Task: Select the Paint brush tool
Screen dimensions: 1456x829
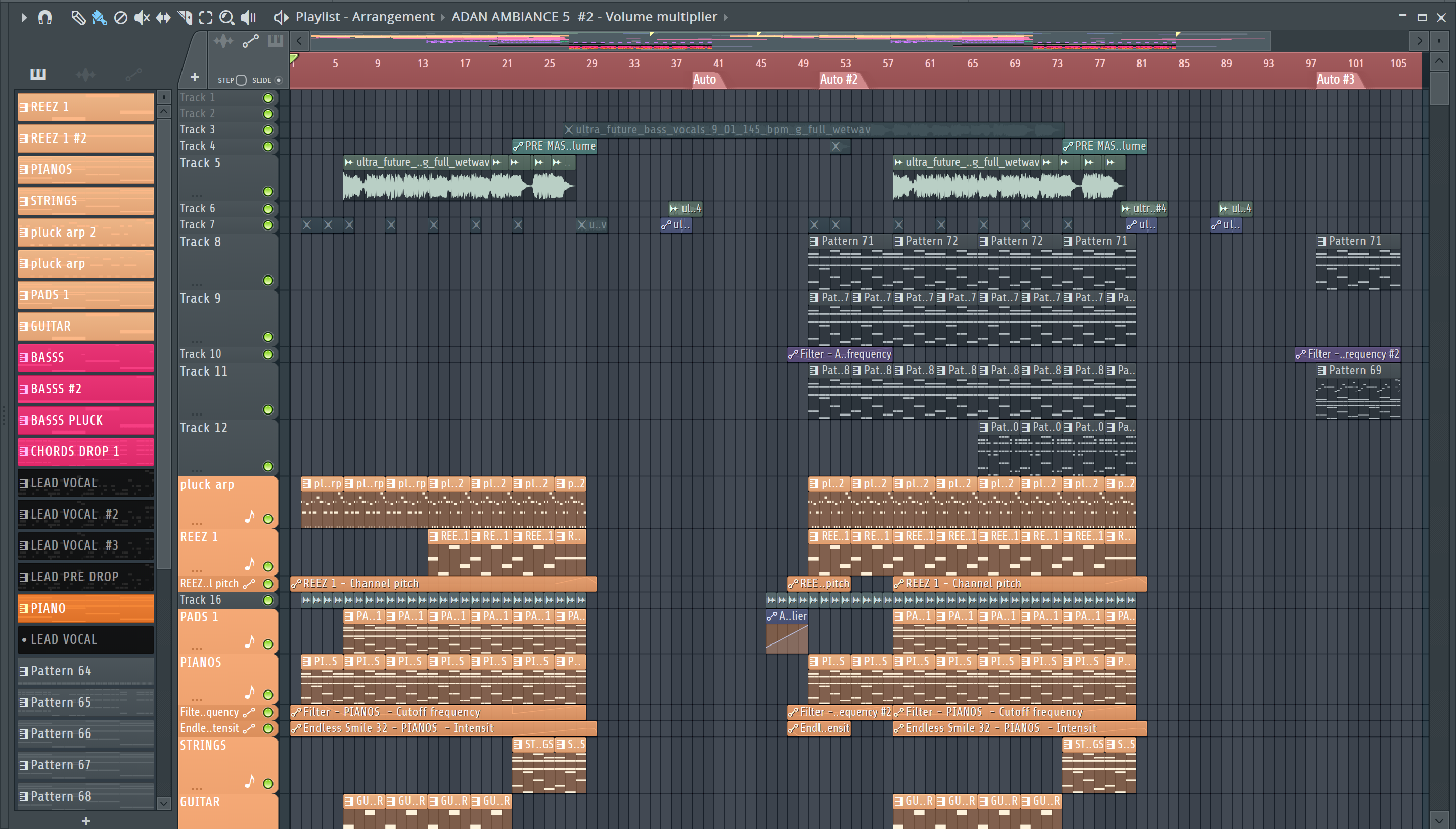Action: pyautogui.click(x=99, y=18)
